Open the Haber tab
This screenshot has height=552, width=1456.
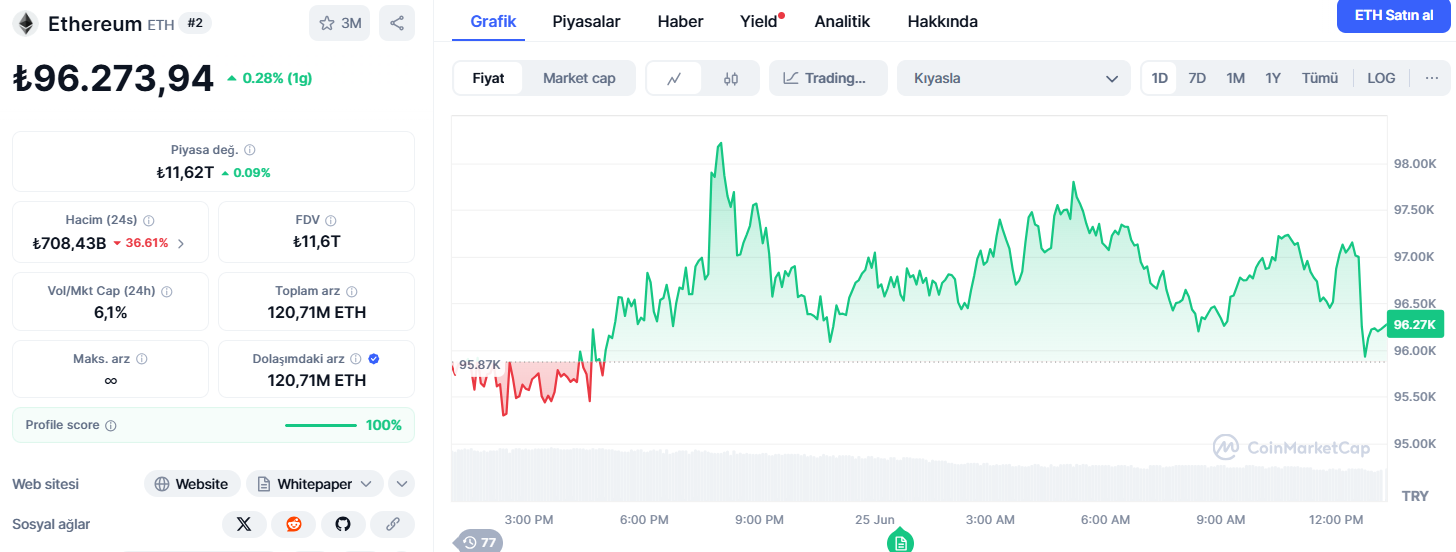680,21
